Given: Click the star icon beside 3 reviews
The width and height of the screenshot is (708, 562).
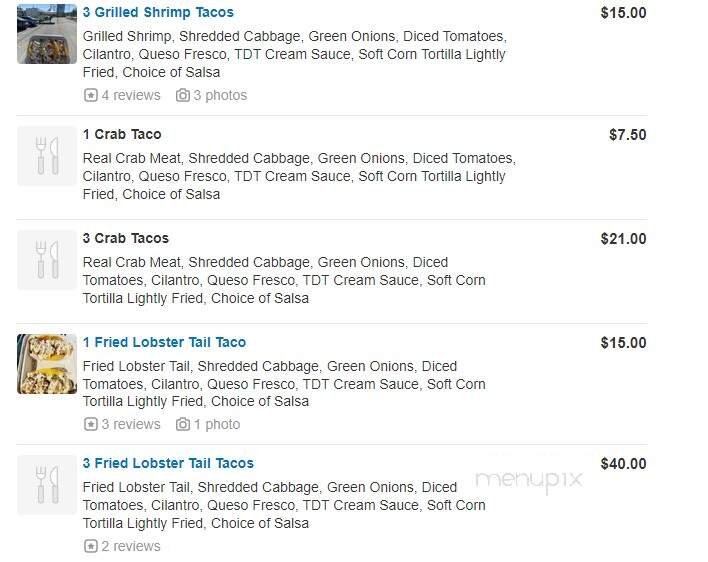Looking at the screenshot, I should click(x=91, y=425).
